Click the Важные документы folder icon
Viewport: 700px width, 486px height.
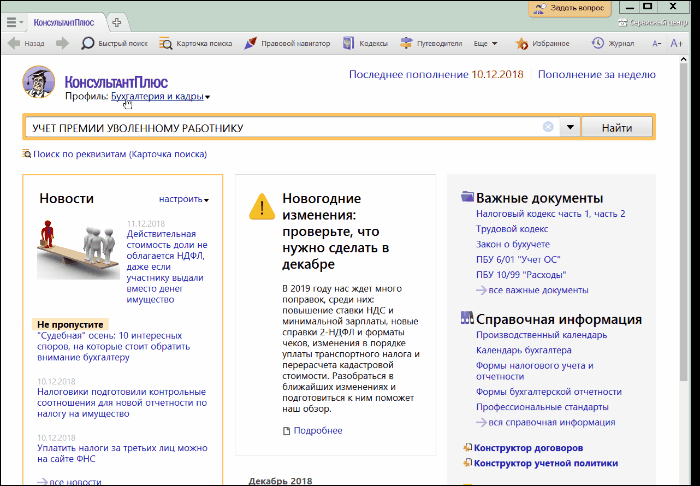467,196
